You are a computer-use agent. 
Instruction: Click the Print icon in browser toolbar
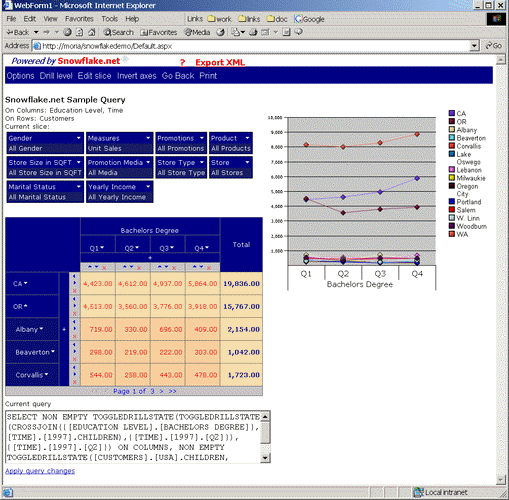coord(253,32)
